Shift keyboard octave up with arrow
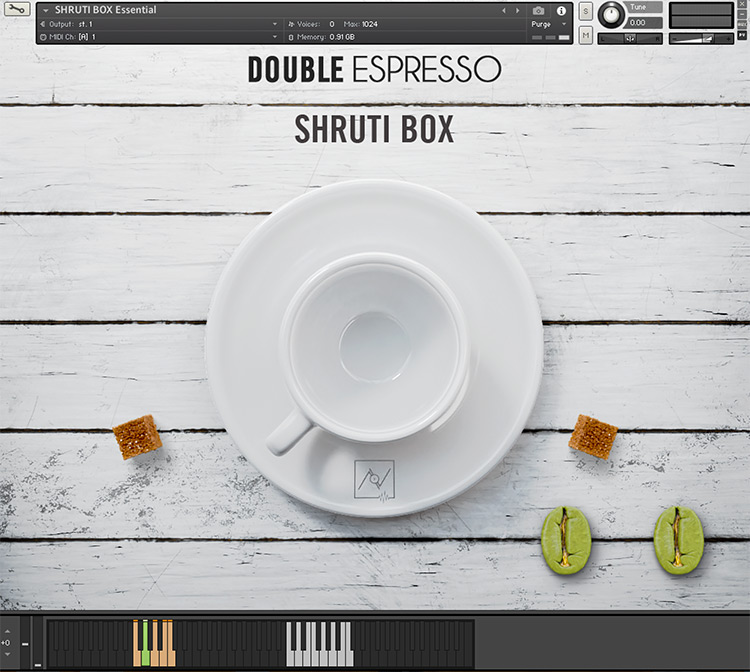750x672 pixels. (x=7, y=631)
